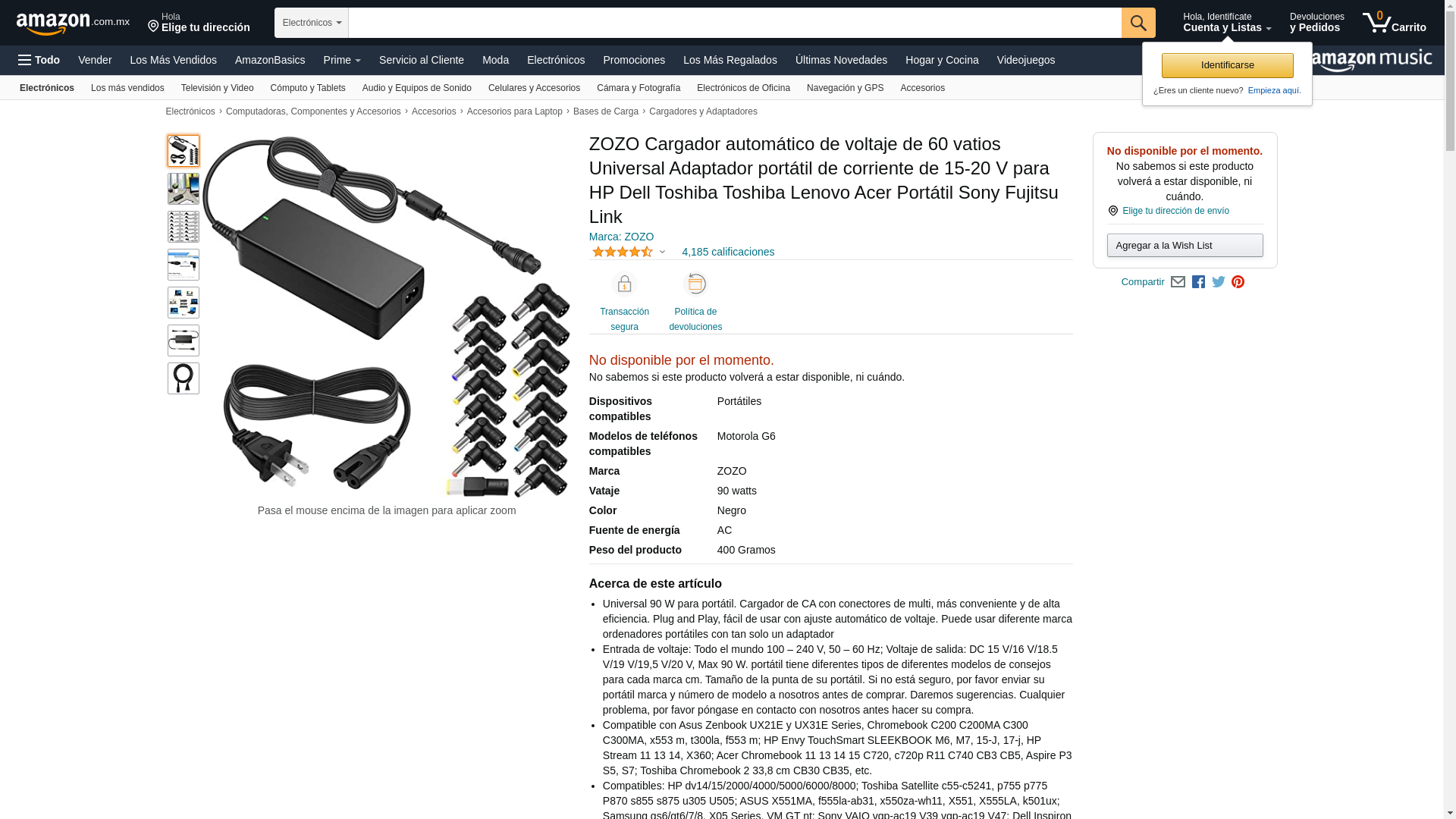Screen dimensions: 1456x819
Task: Share the product on Twitter
Action: pyautogui.click(x=1219, y=282)
